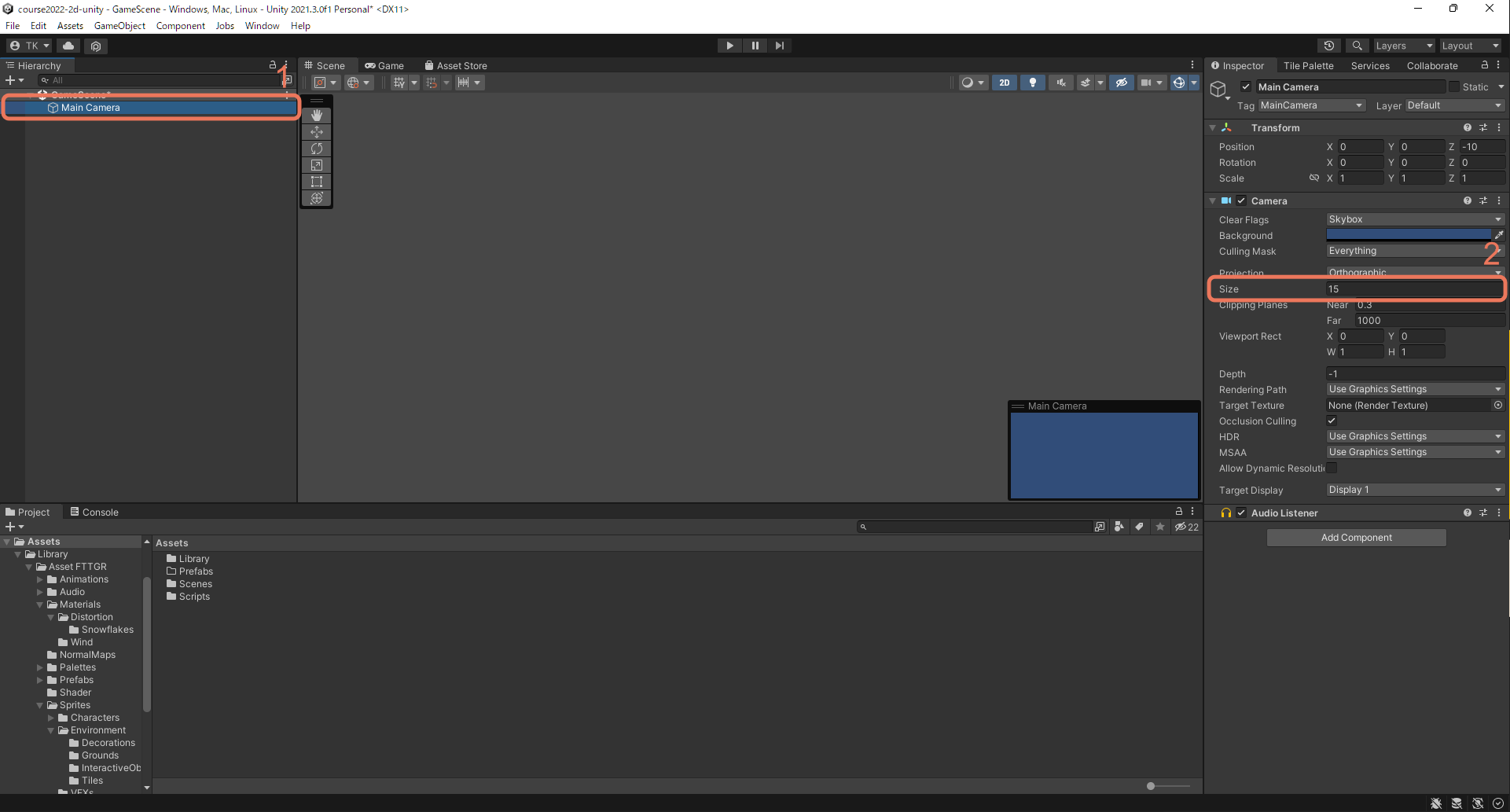This screenshot has width=1510, height=812.
Task: Select the Hand tool in the scene toolbar
Action: [x=317, y=116]
